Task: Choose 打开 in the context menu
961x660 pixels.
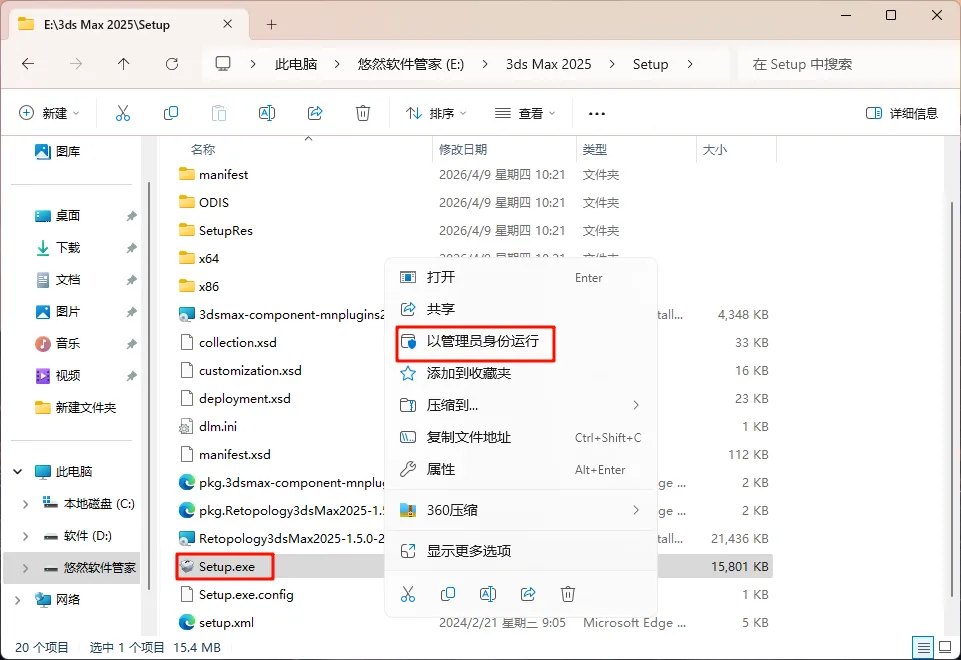Action: [x=520, y=277]
